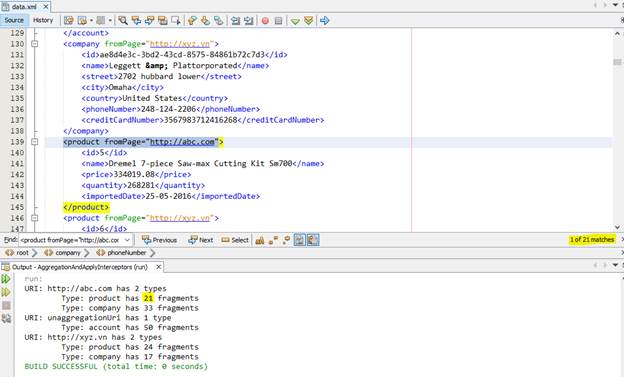Viewport: 624px width, 377px height.
Task: Select the phoneNumber breadcrumb element
Action: pyautogui.click(x=121, y=253)
